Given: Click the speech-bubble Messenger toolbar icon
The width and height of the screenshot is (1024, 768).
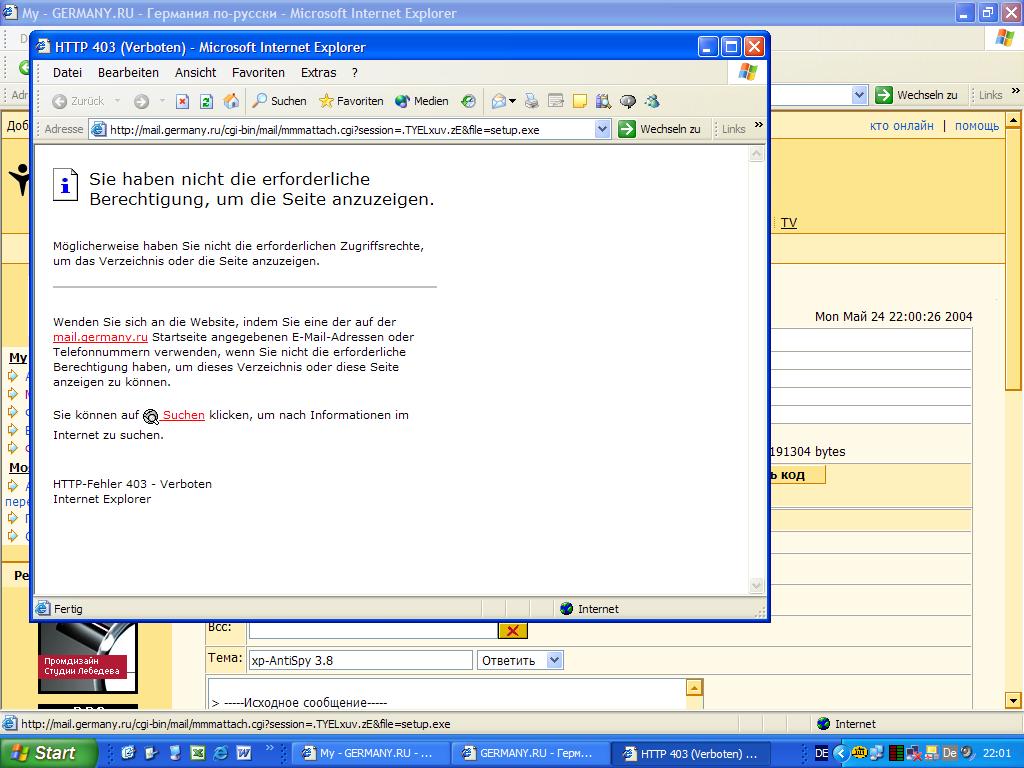Looking at the screenshot, I should coord(628,101).
